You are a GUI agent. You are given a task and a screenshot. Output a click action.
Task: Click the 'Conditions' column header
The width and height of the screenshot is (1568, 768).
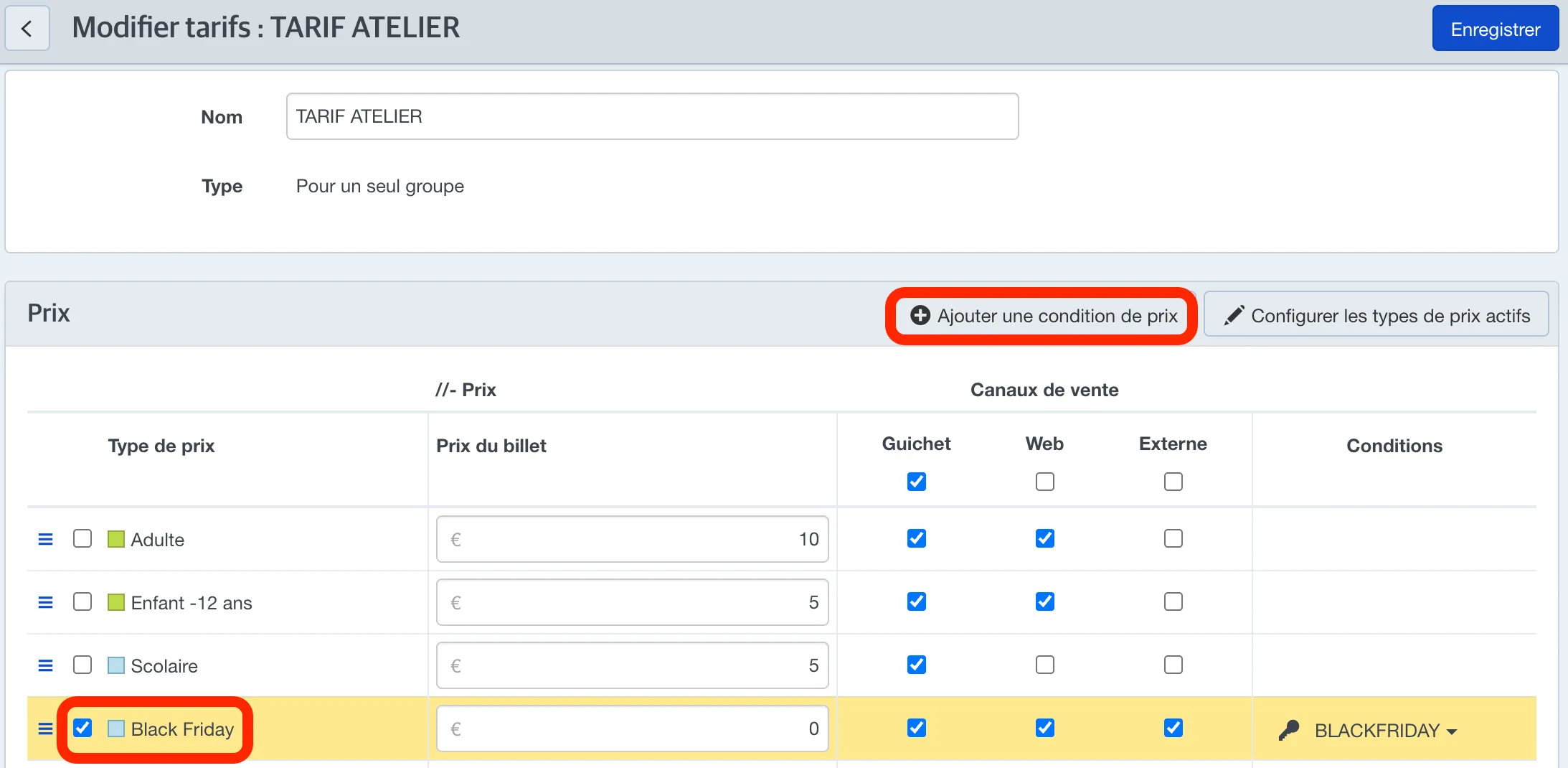point(1394,446)
